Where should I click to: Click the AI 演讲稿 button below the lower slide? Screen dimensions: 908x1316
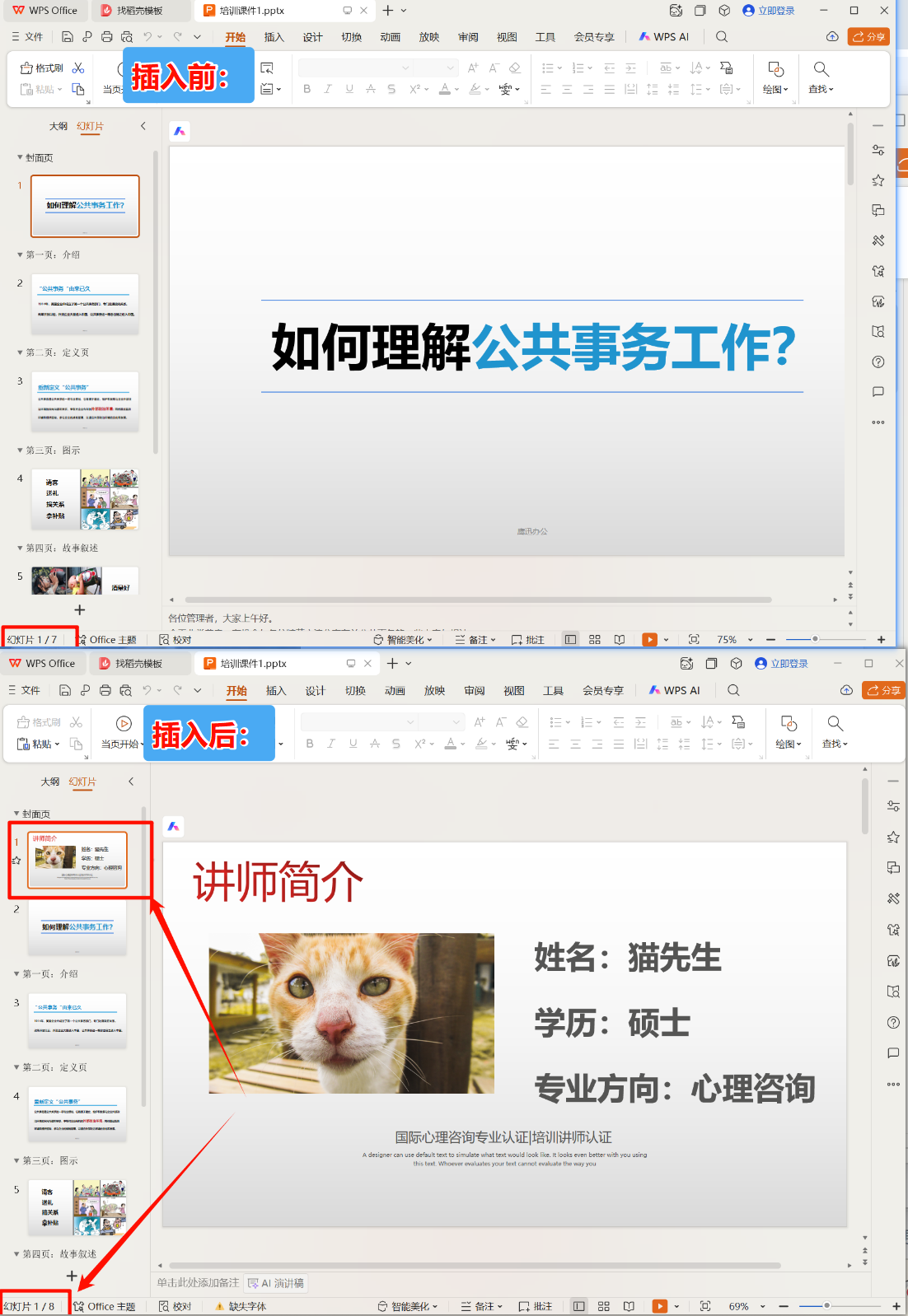click(x=275, y=1283)
